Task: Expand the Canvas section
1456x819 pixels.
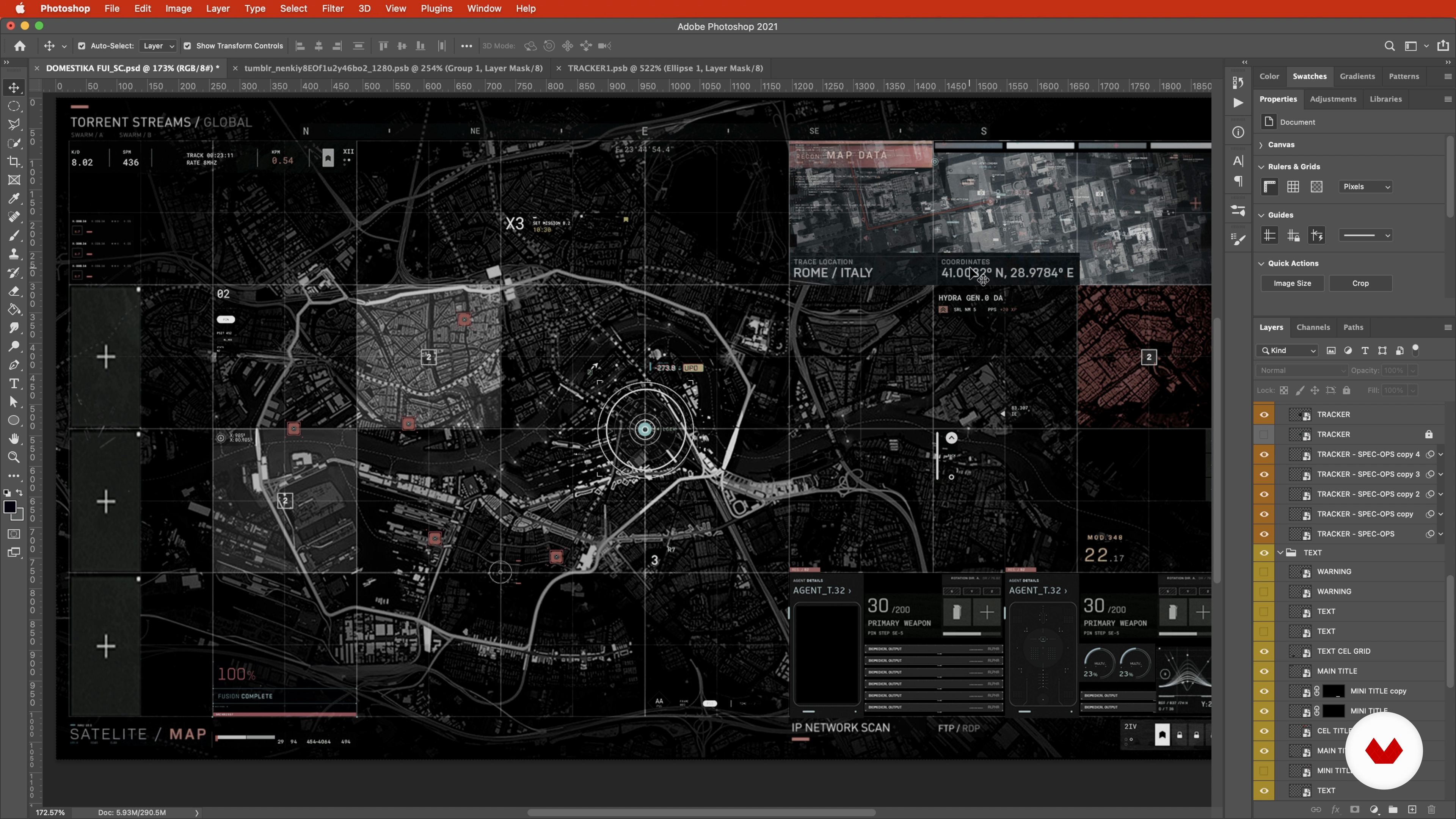Action: [1261, 145]
